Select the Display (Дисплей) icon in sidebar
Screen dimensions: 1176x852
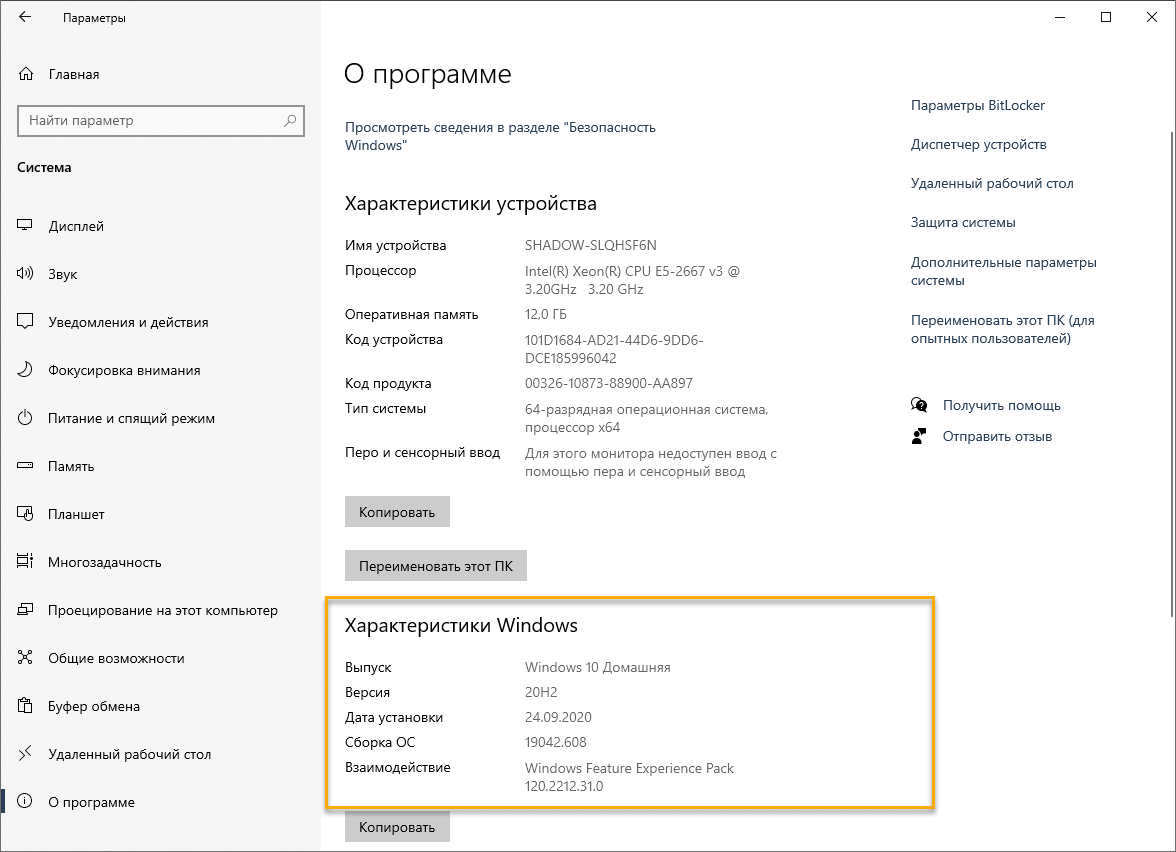click(24, 226)
